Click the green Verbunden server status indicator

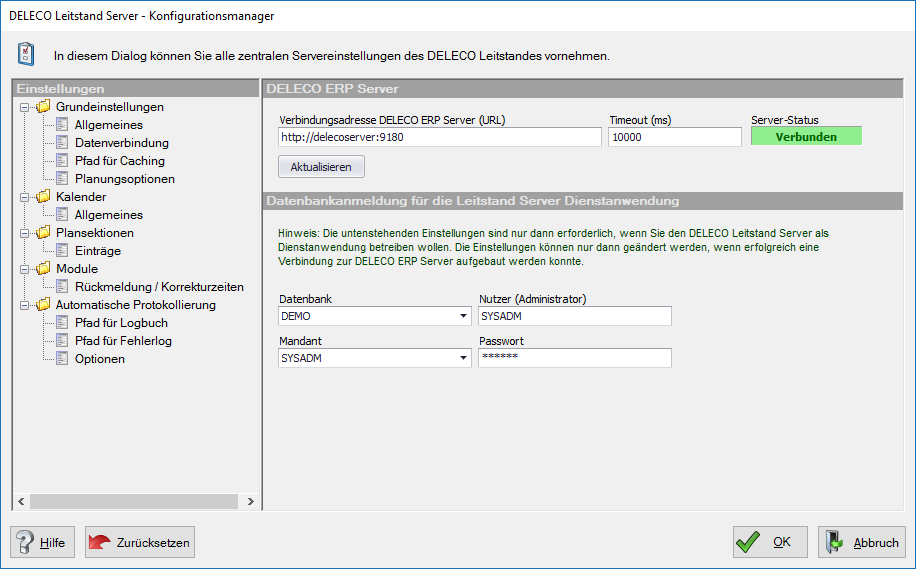806,137
